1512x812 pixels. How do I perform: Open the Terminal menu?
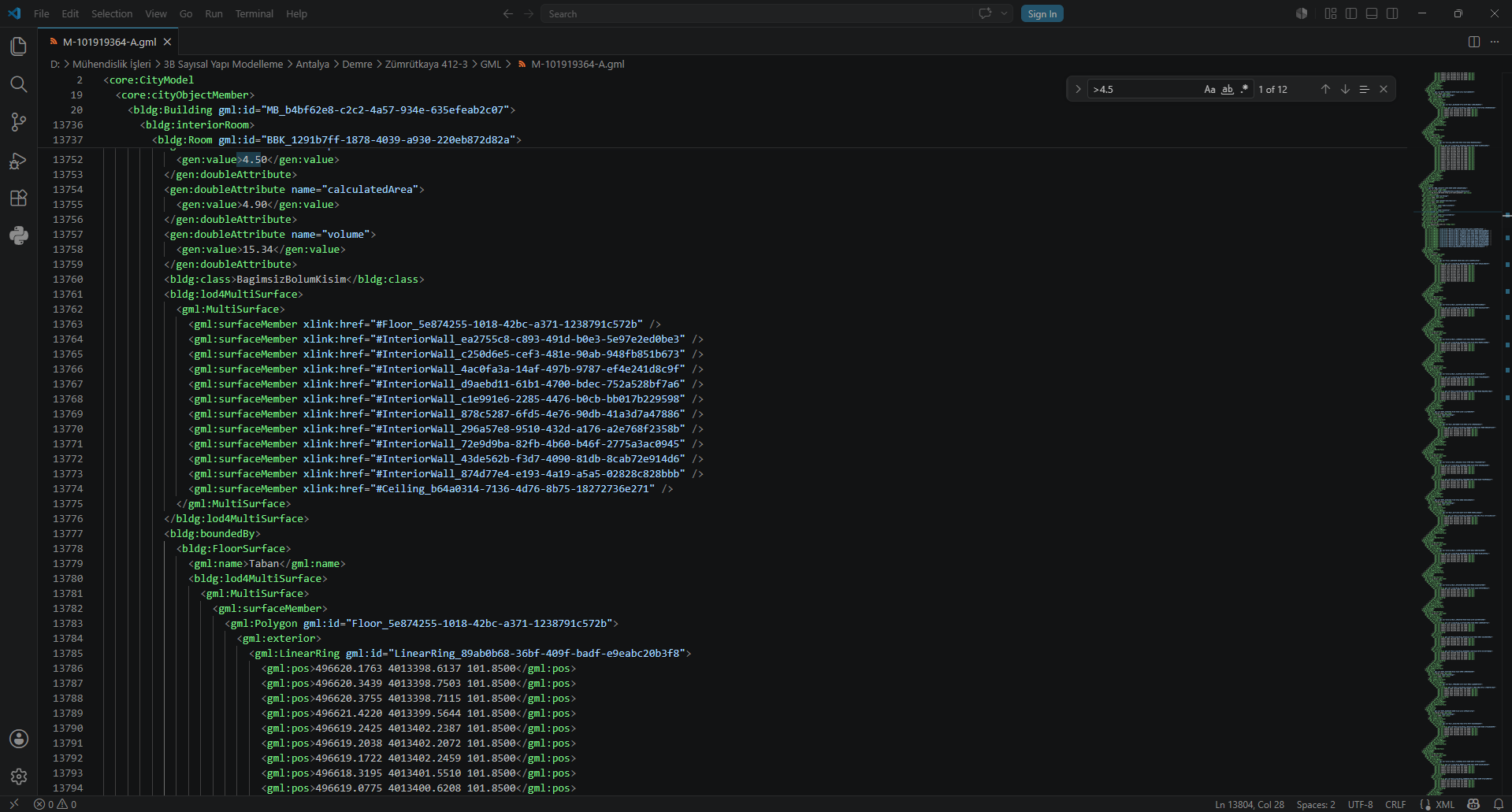click(254, 13)
